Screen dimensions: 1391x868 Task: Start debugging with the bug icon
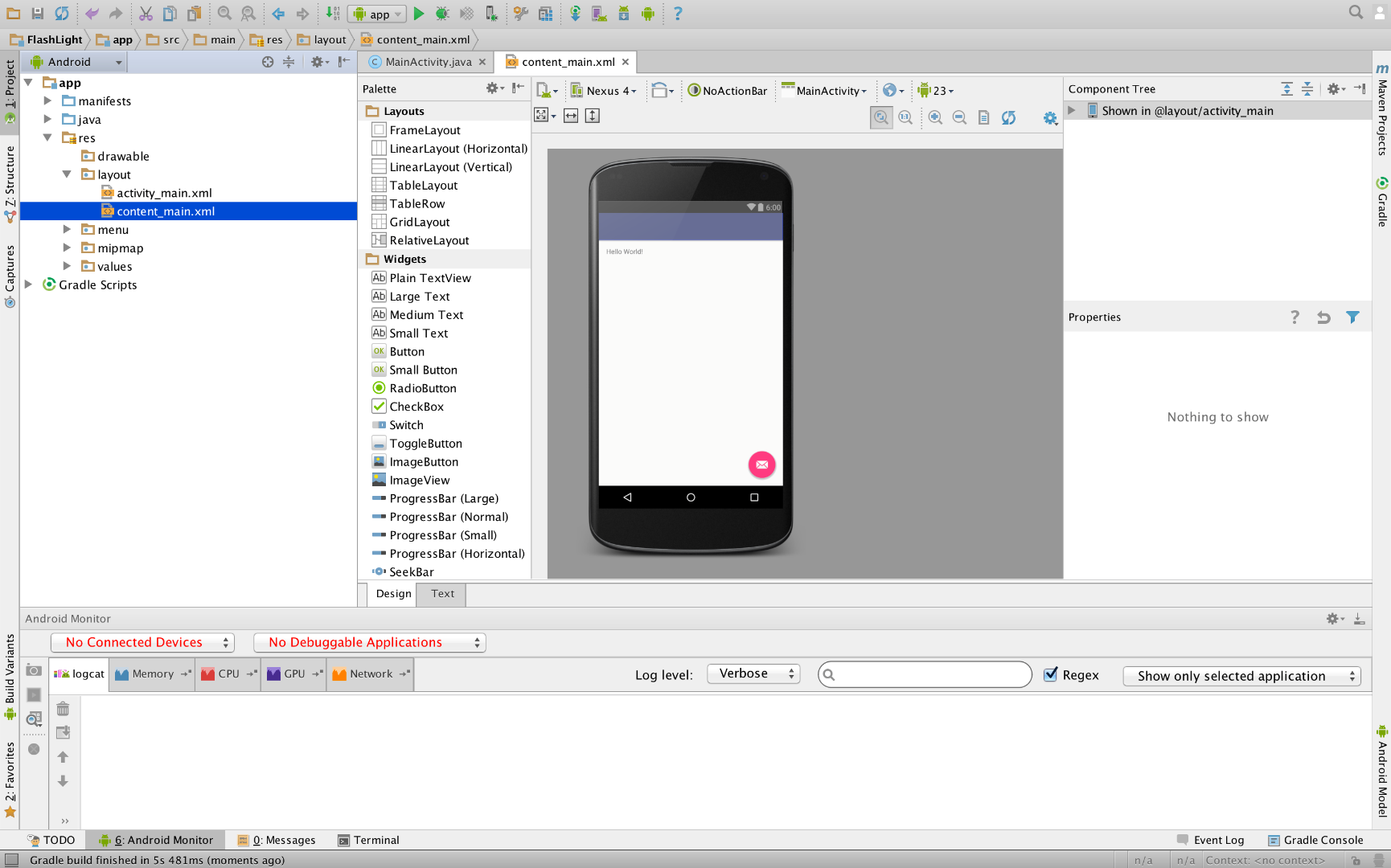pyautogui.click(x=441, y=14)
